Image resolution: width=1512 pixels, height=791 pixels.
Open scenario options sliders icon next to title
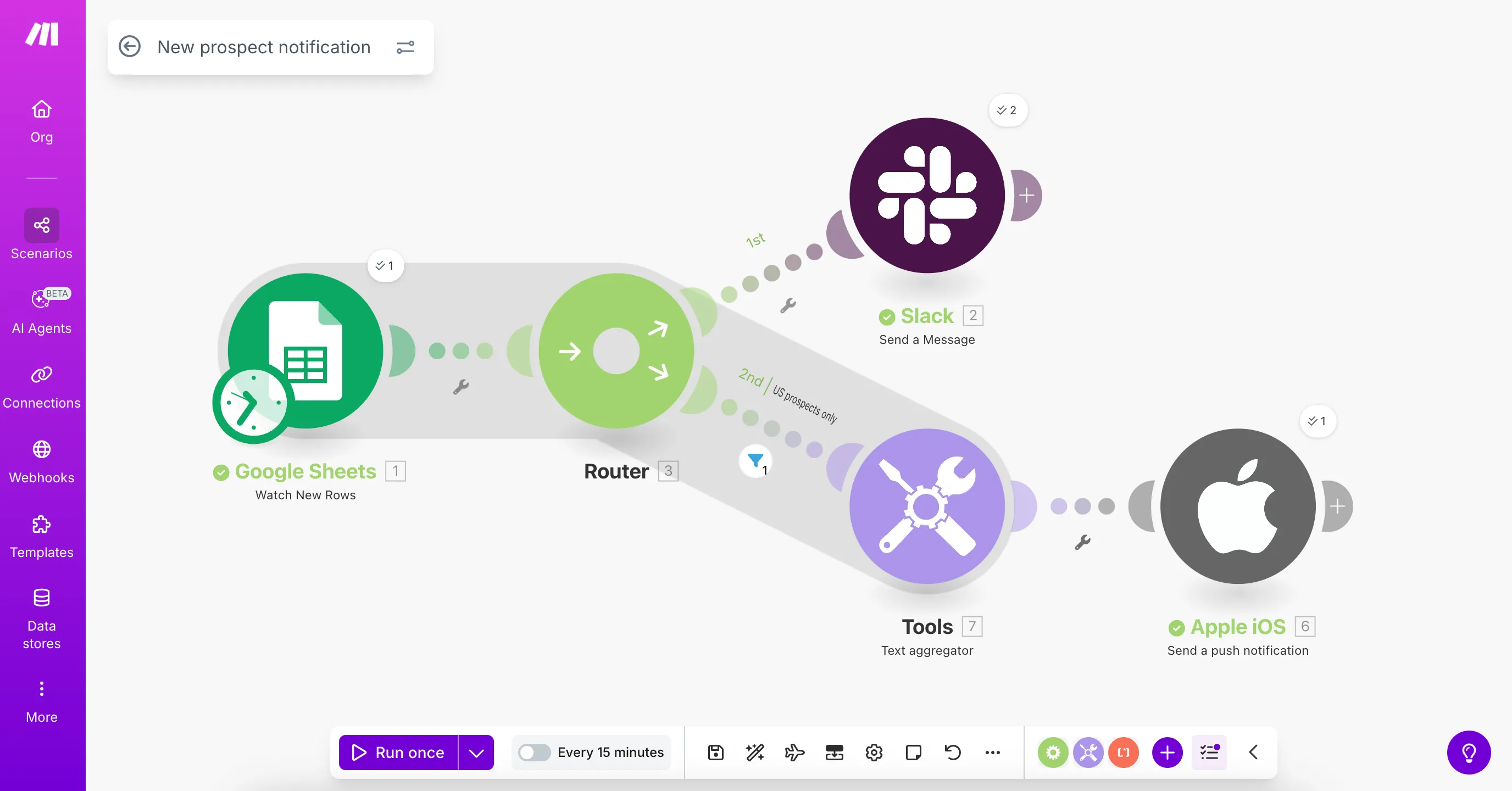pos(405,47)
